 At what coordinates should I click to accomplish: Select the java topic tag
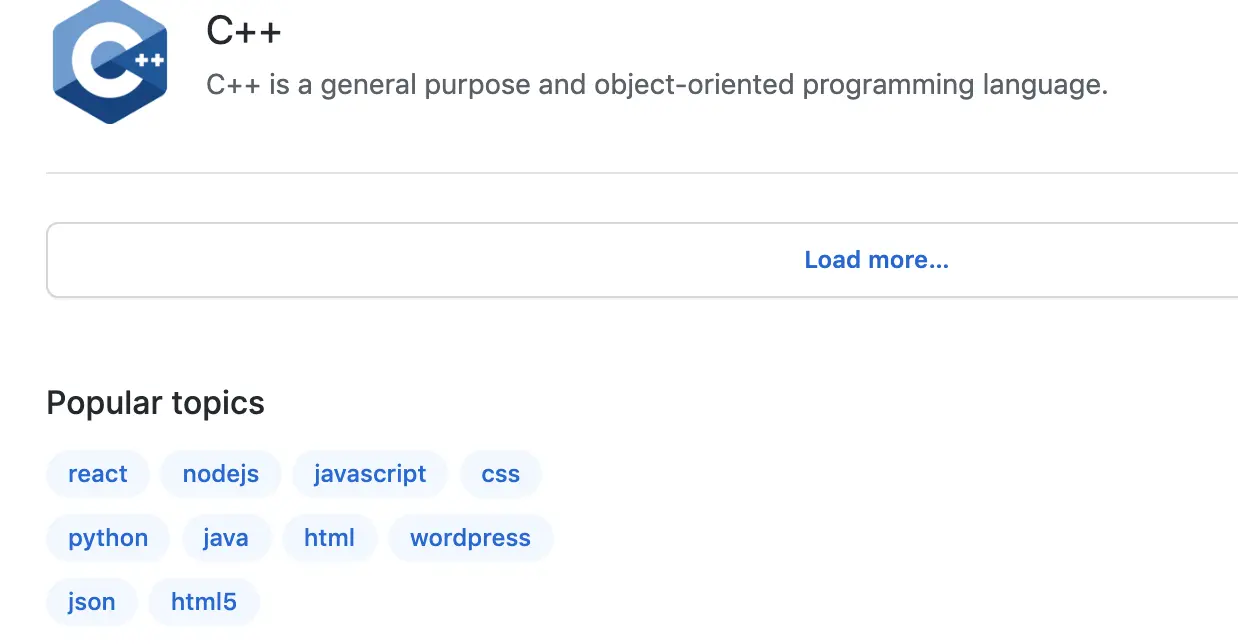coord(225,538)
